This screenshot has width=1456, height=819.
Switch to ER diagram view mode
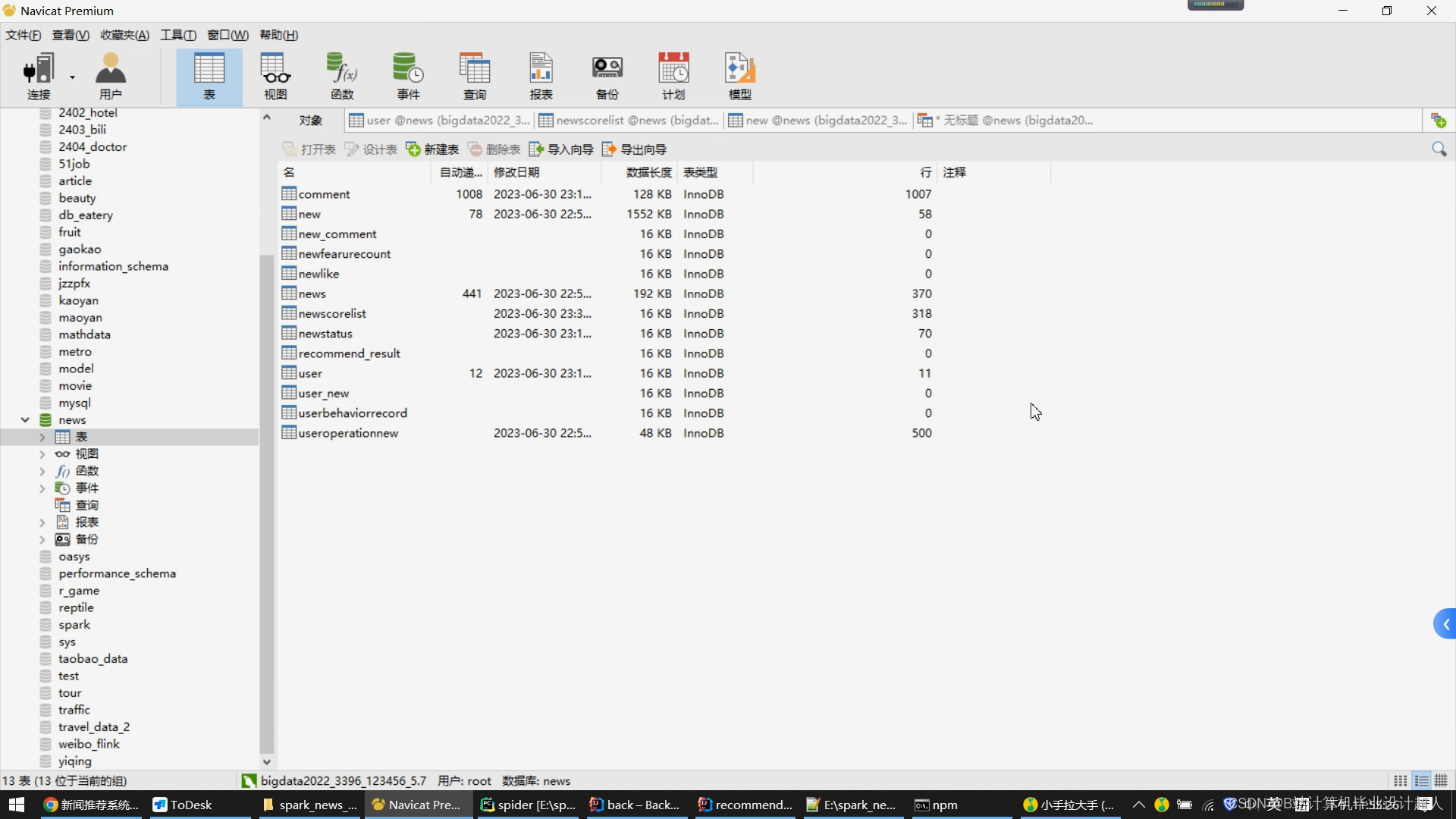pos(1441,781)
